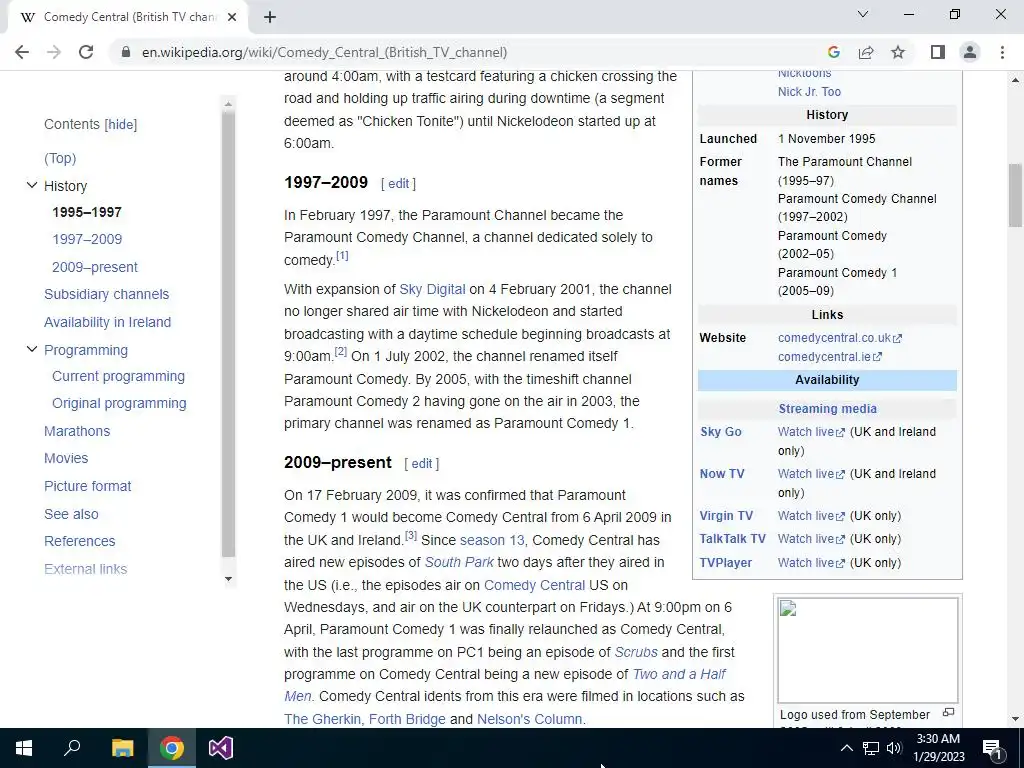1024x768 pixels.
Task: Open the Google icon in the address bar
Action: (x=833, y=52)
